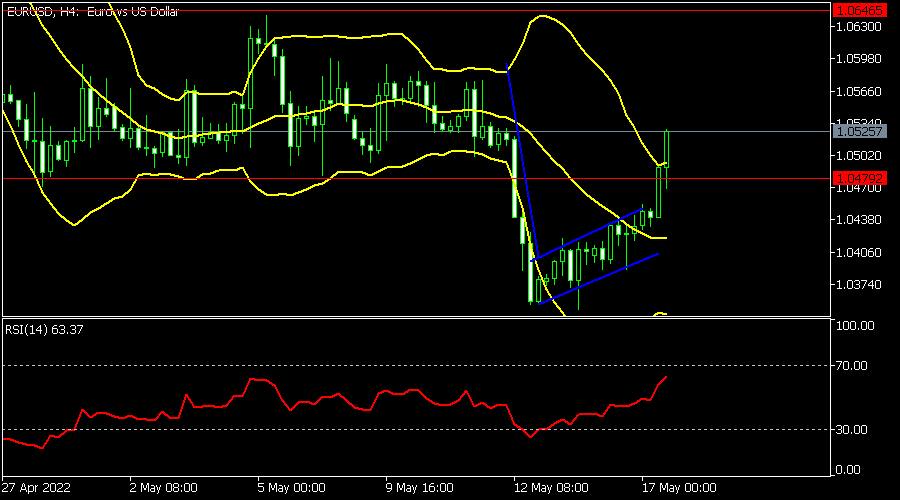
Task: Select the 5 May 00:00 time label
Action: click(x=292, y=488)
